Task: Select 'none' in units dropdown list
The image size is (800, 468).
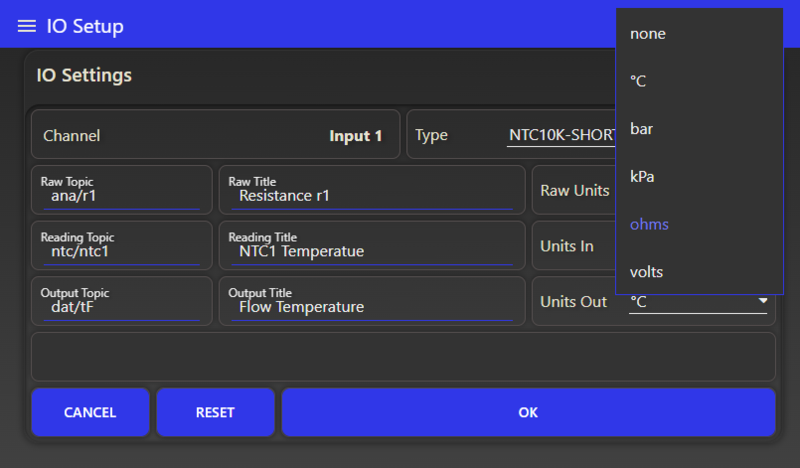Action: click(x=699, y=34)
